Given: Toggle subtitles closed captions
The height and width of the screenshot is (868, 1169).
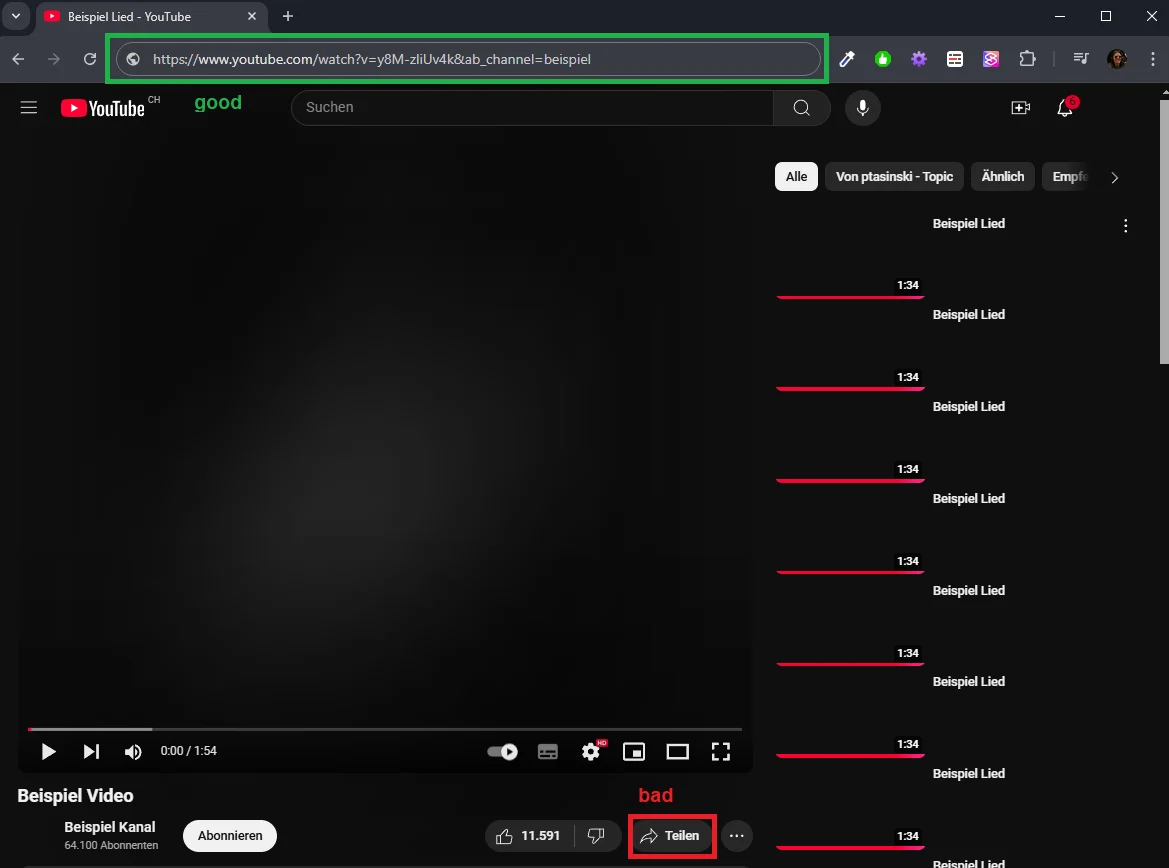Looking at the screenshot, I should [548, 752].
